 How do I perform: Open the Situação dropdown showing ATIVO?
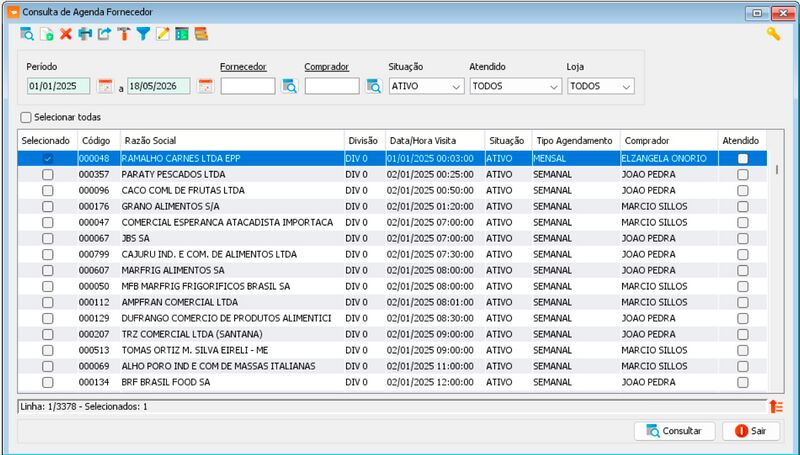click(427, 86)
